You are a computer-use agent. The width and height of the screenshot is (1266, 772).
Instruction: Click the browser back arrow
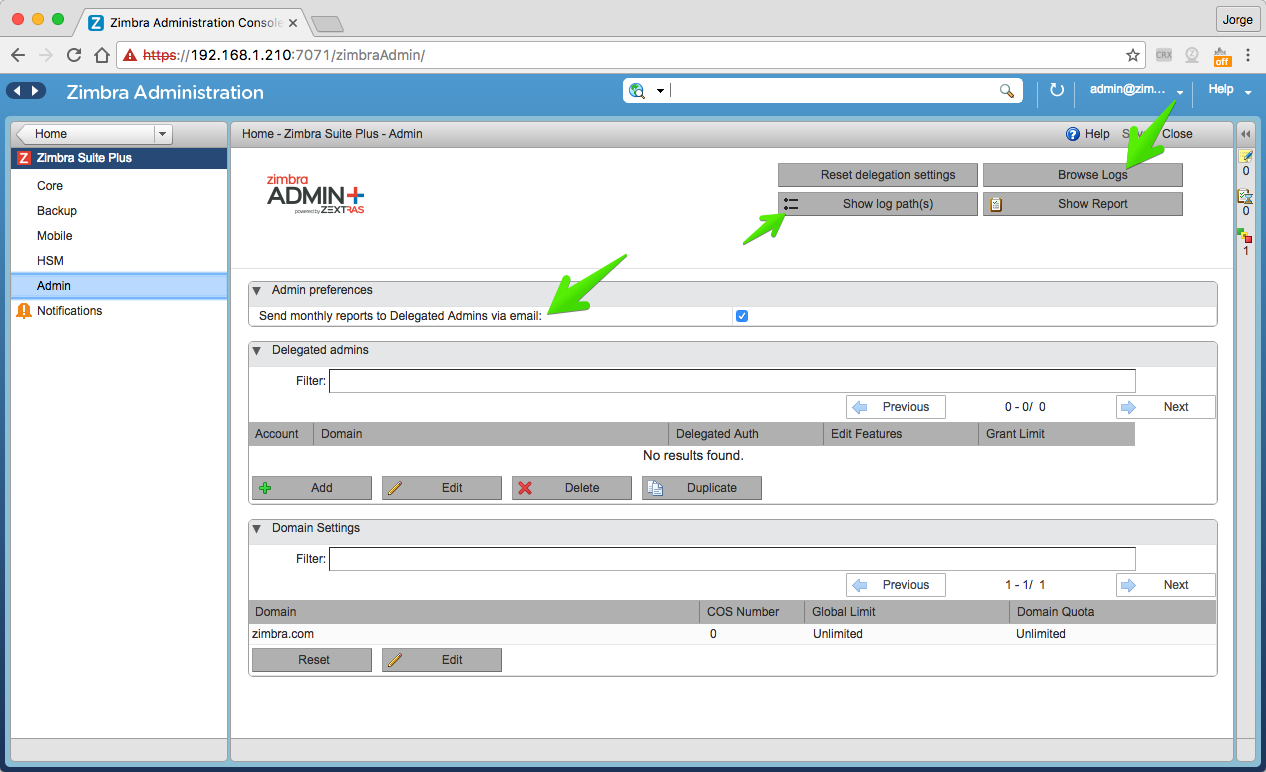coord(18,55)
